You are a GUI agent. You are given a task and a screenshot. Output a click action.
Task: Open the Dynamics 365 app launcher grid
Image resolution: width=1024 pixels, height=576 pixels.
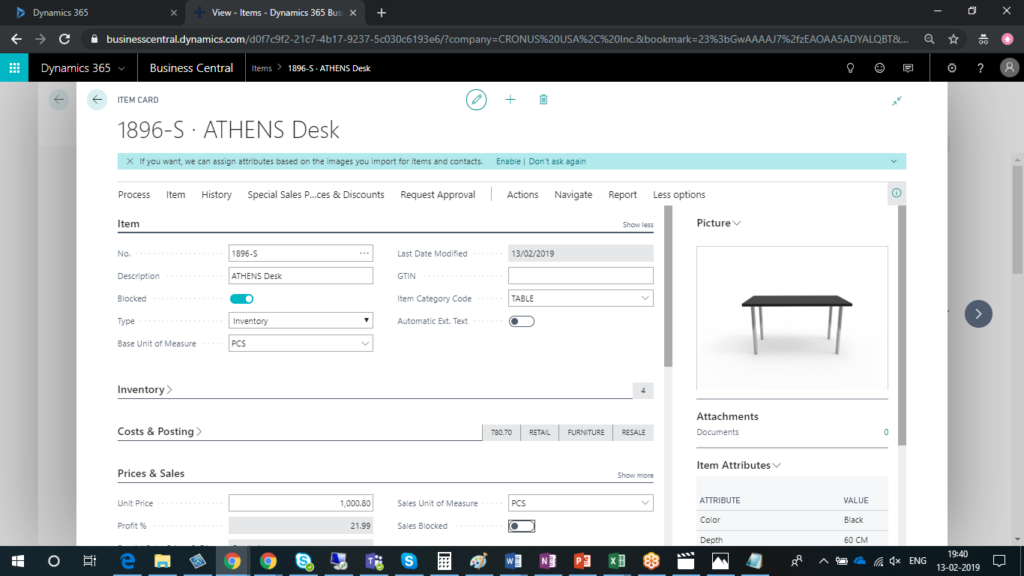[x=15, y=68]
